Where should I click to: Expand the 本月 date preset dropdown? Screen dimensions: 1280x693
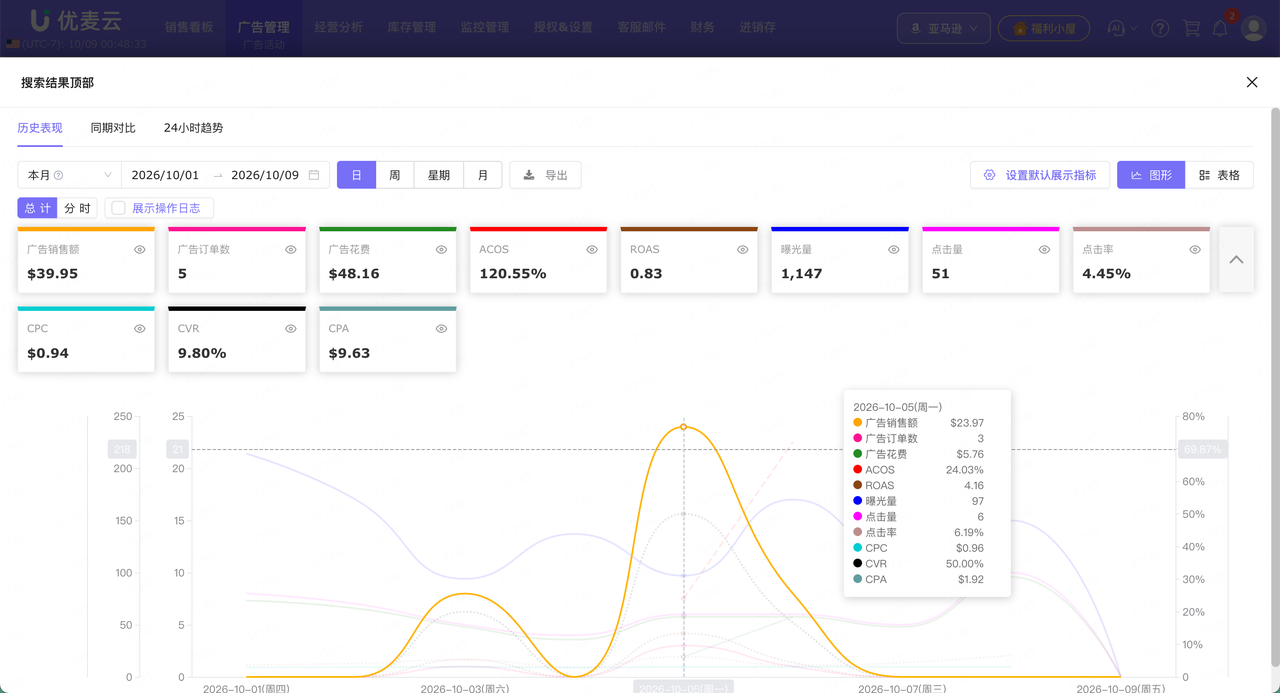[70, 175]
